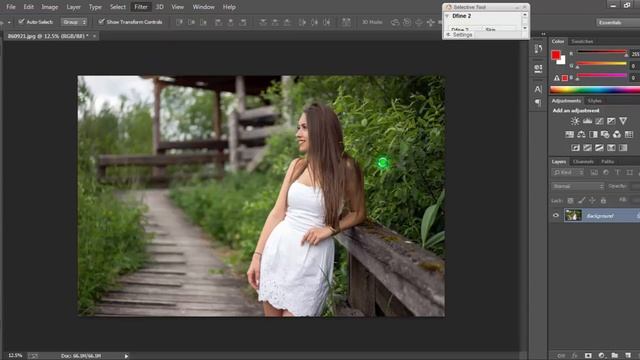Switch to the Channels tab
Image resolution: width=640 pixels, height=360 pixels.
[583, 162]
